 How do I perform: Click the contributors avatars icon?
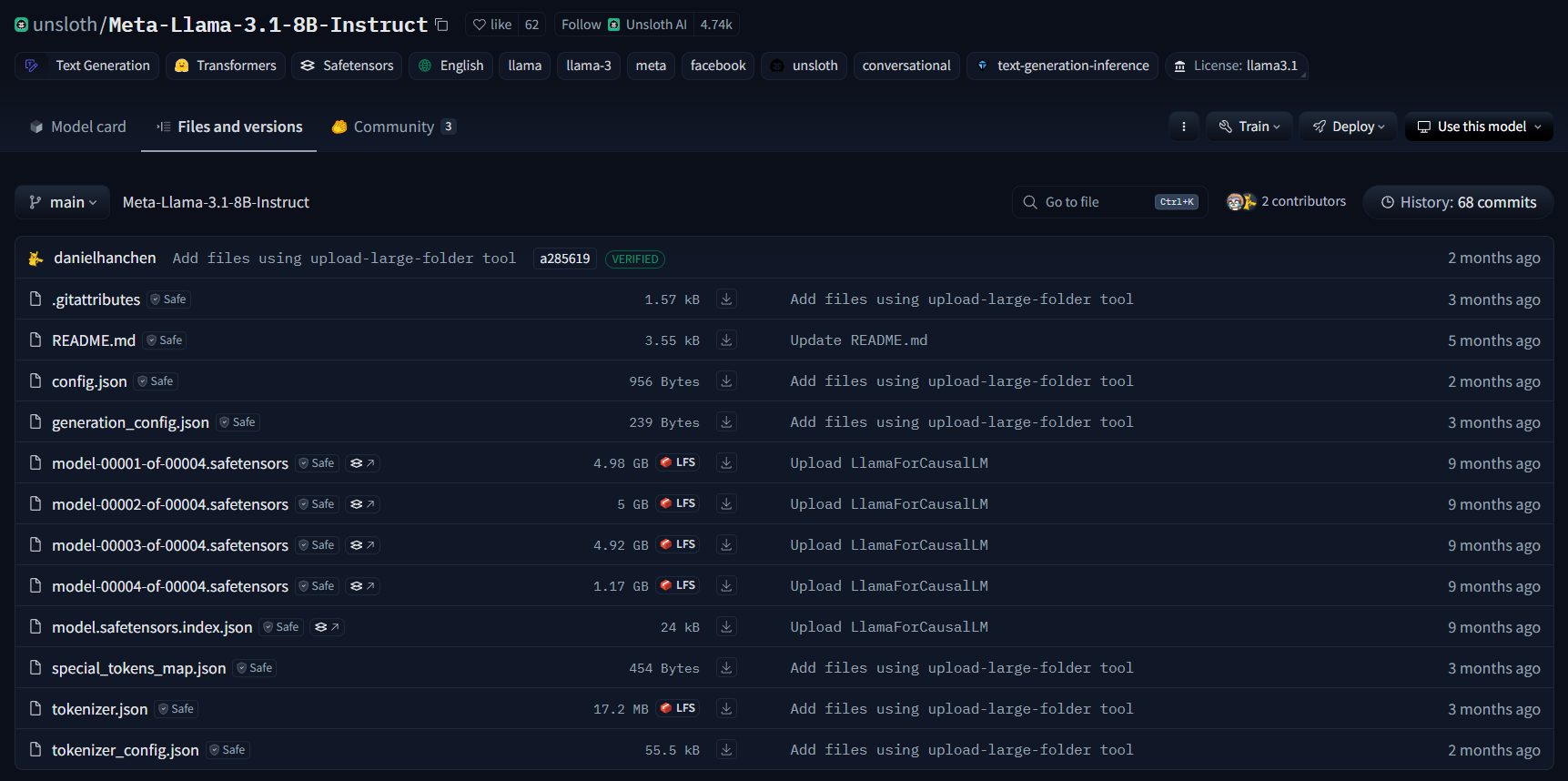[1241, 202]
